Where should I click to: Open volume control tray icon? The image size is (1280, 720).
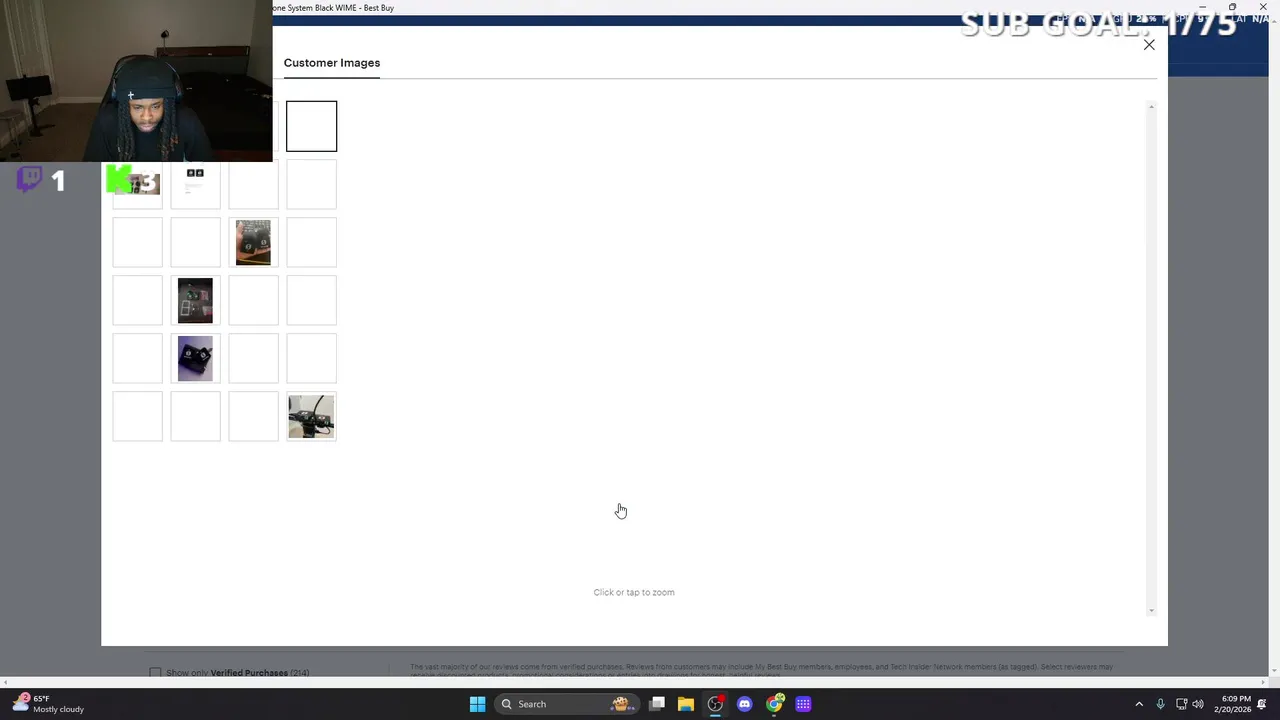1198,704
